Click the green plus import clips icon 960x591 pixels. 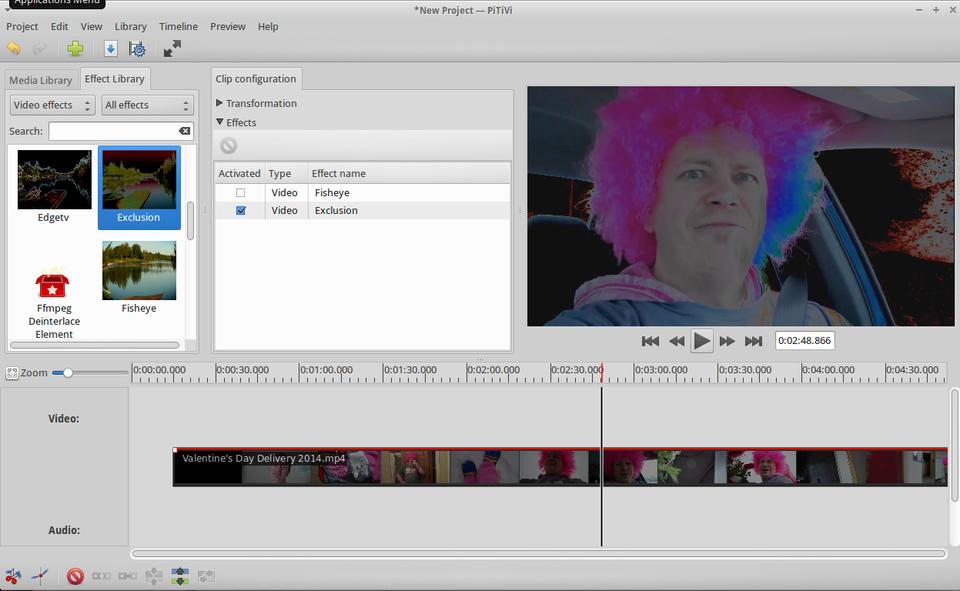point(75,48)
